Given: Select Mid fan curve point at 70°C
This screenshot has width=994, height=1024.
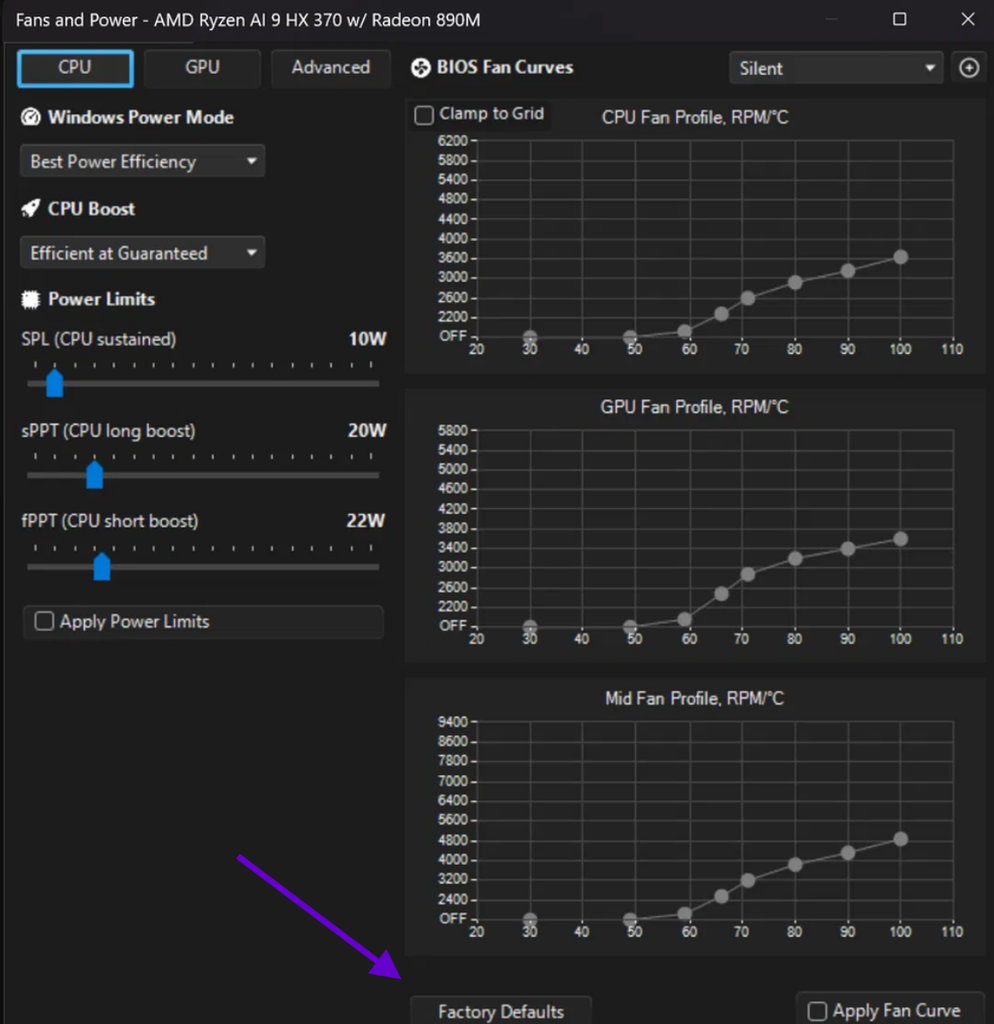Looking at the screenshot, I should click(x=748, y=881).
